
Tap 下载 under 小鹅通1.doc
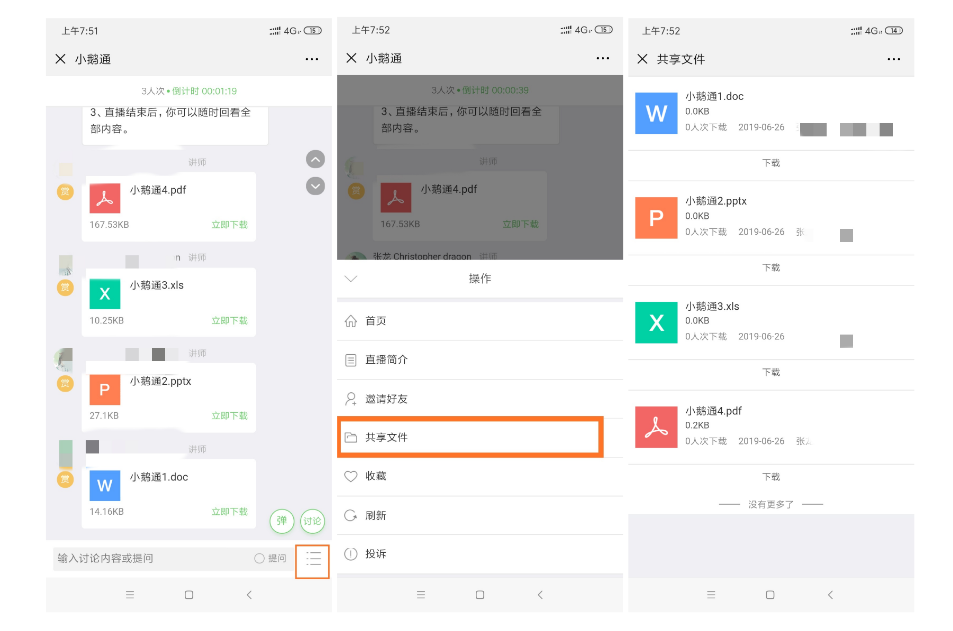[771, 163]
